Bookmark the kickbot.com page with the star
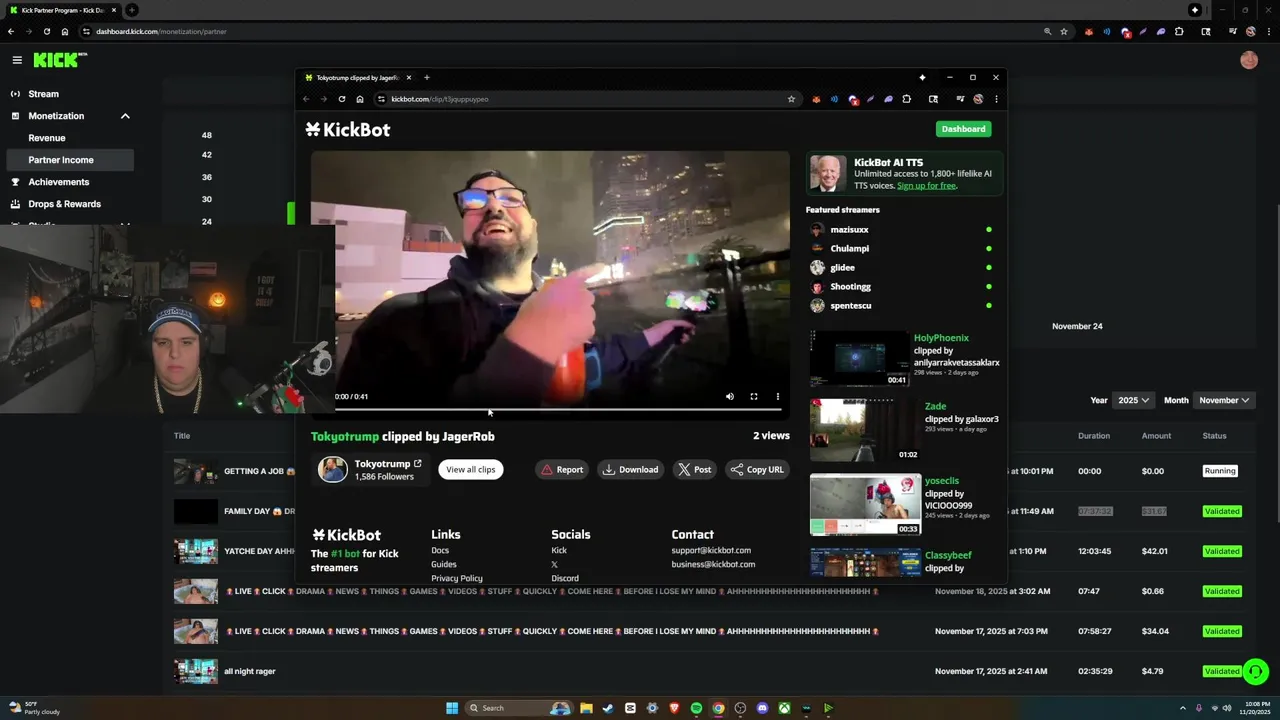This screenshot has height=720, width=1280. pyautogui.click(x=791, y=99)
